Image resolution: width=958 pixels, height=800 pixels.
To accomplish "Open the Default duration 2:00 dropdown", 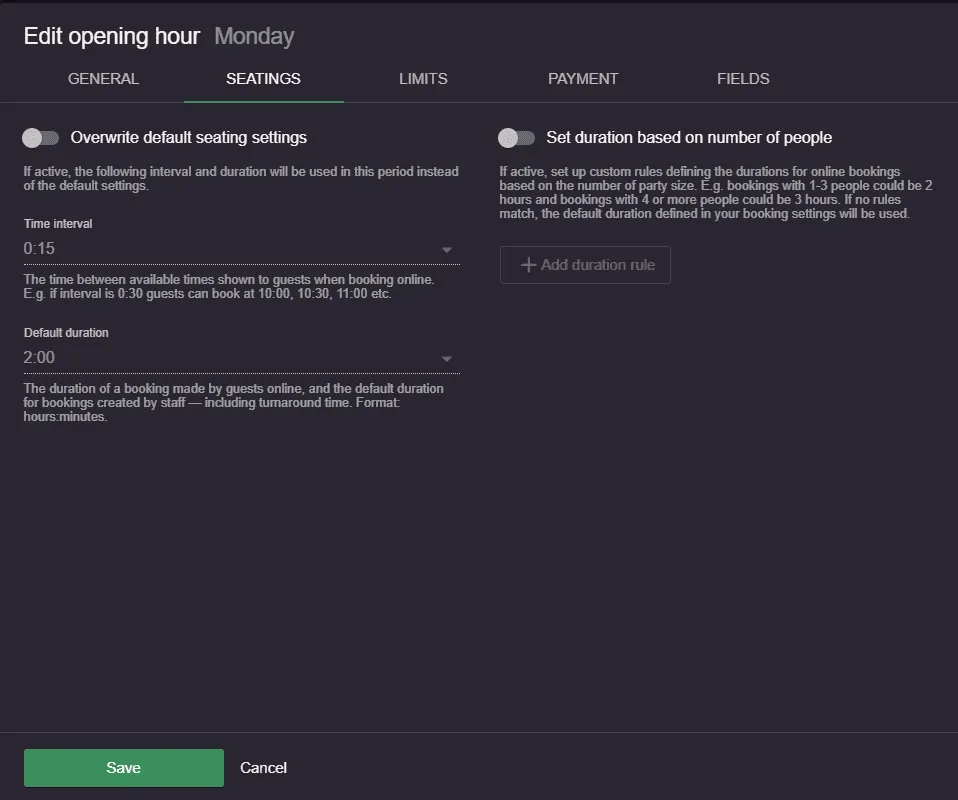I will click(242, 358).
